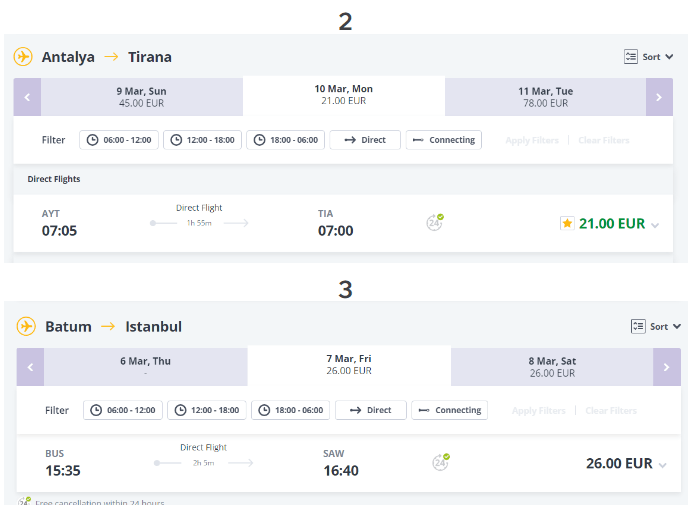
Task: Click the 24-hour cancellation icon on BUS flight
Action: (441, 462)
